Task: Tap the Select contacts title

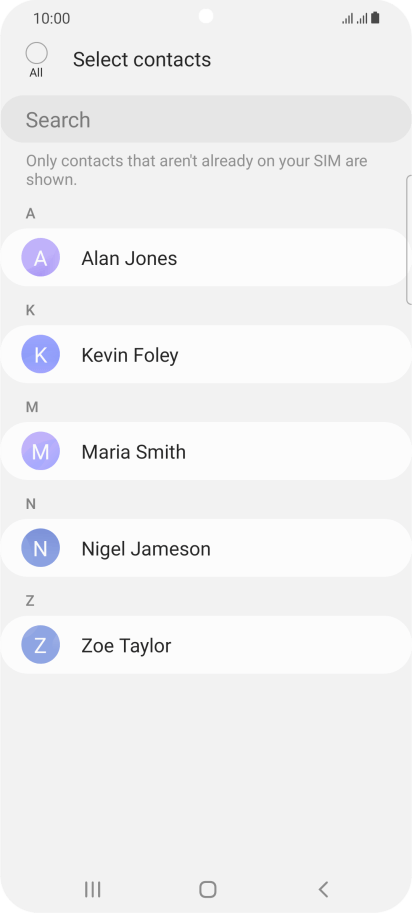Action: coord(142,60)
